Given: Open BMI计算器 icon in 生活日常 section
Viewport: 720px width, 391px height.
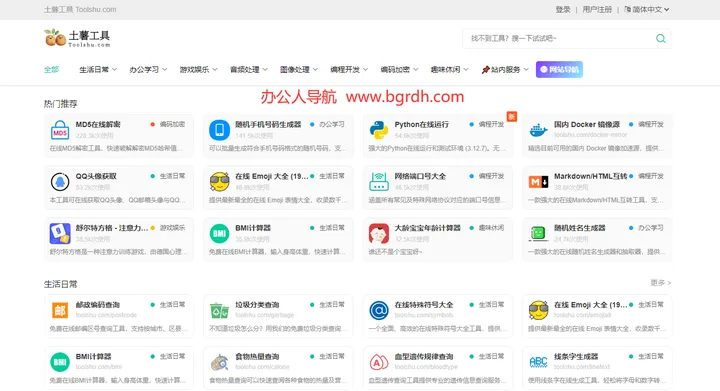Looking at the screenshot, I should pos(60,362).
